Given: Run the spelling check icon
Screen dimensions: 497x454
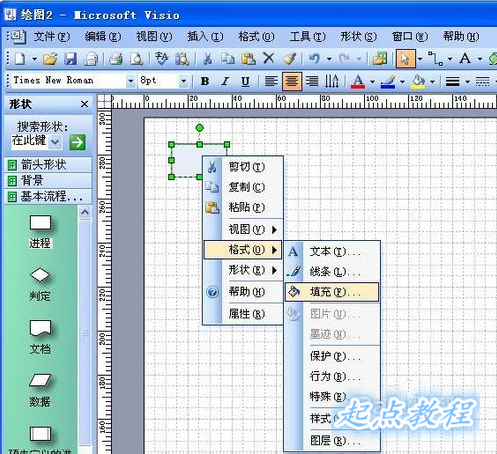Looking at the screenshot, I should tap(162, 59).
